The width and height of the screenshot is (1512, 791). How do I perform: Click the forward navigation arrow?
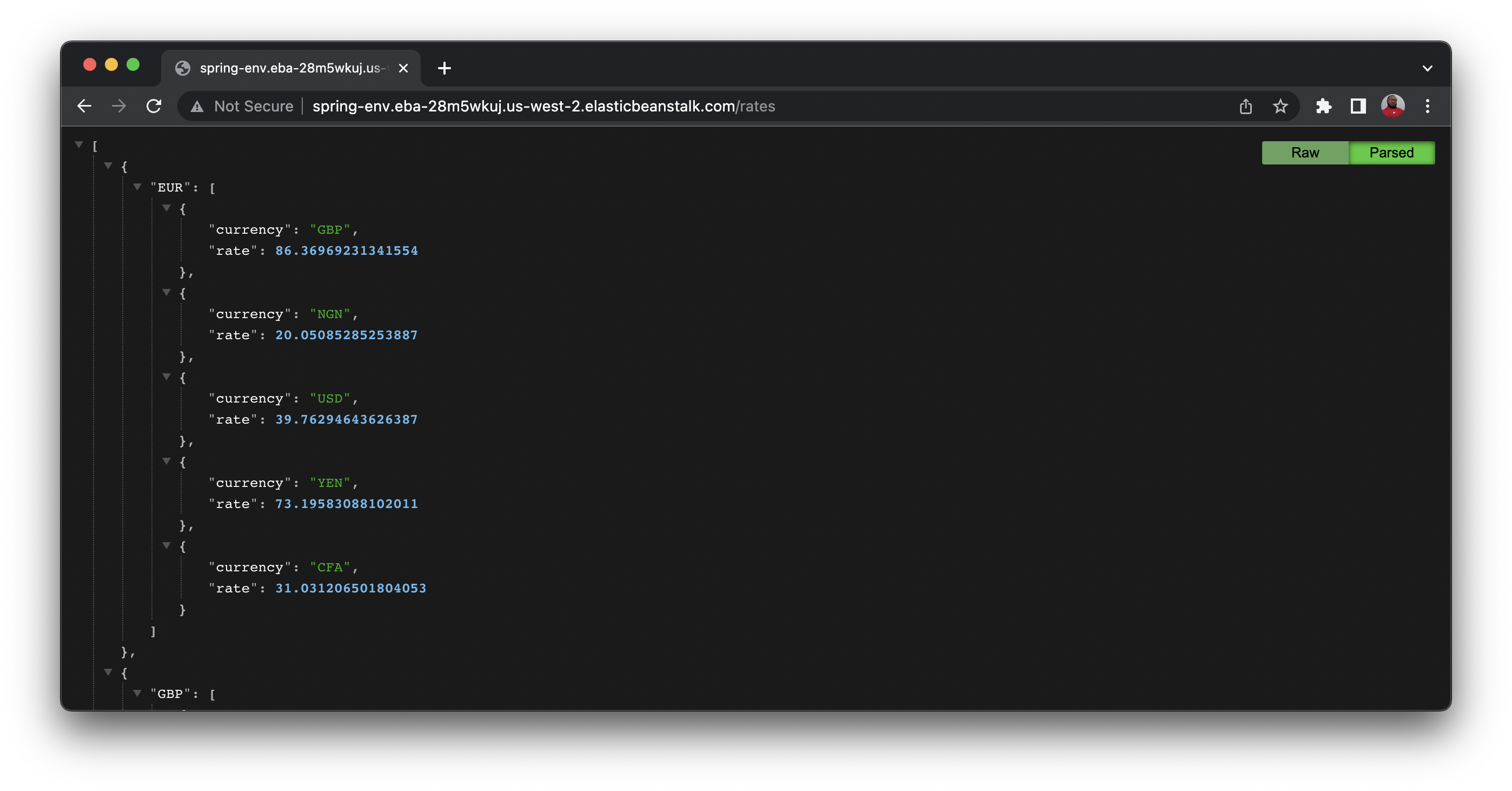point(119,106)
